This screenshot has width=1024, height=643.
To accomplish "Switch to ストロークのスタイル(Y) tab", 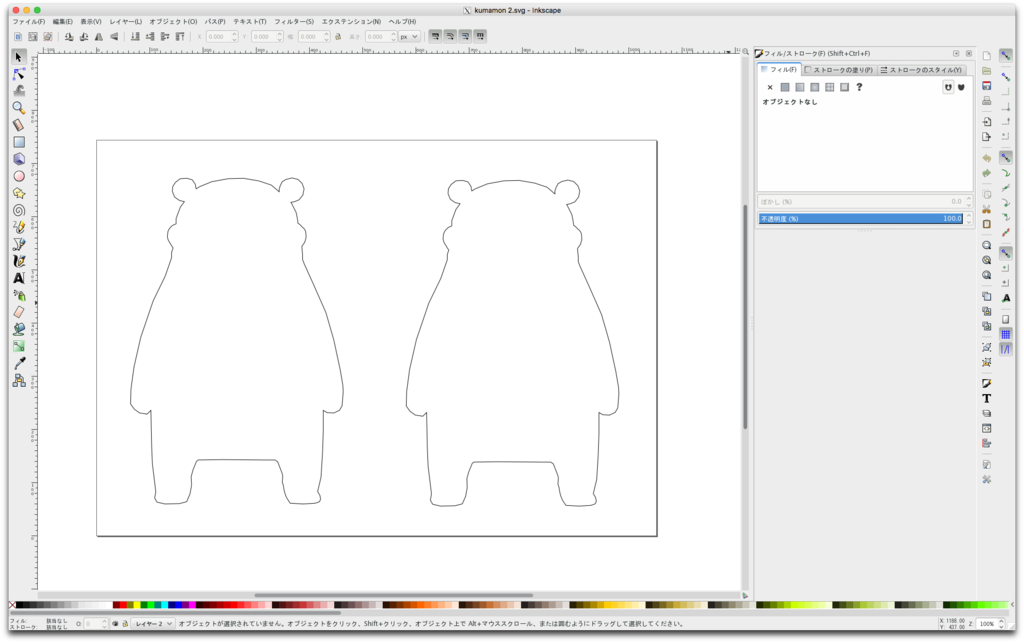I will pos(920,70).
